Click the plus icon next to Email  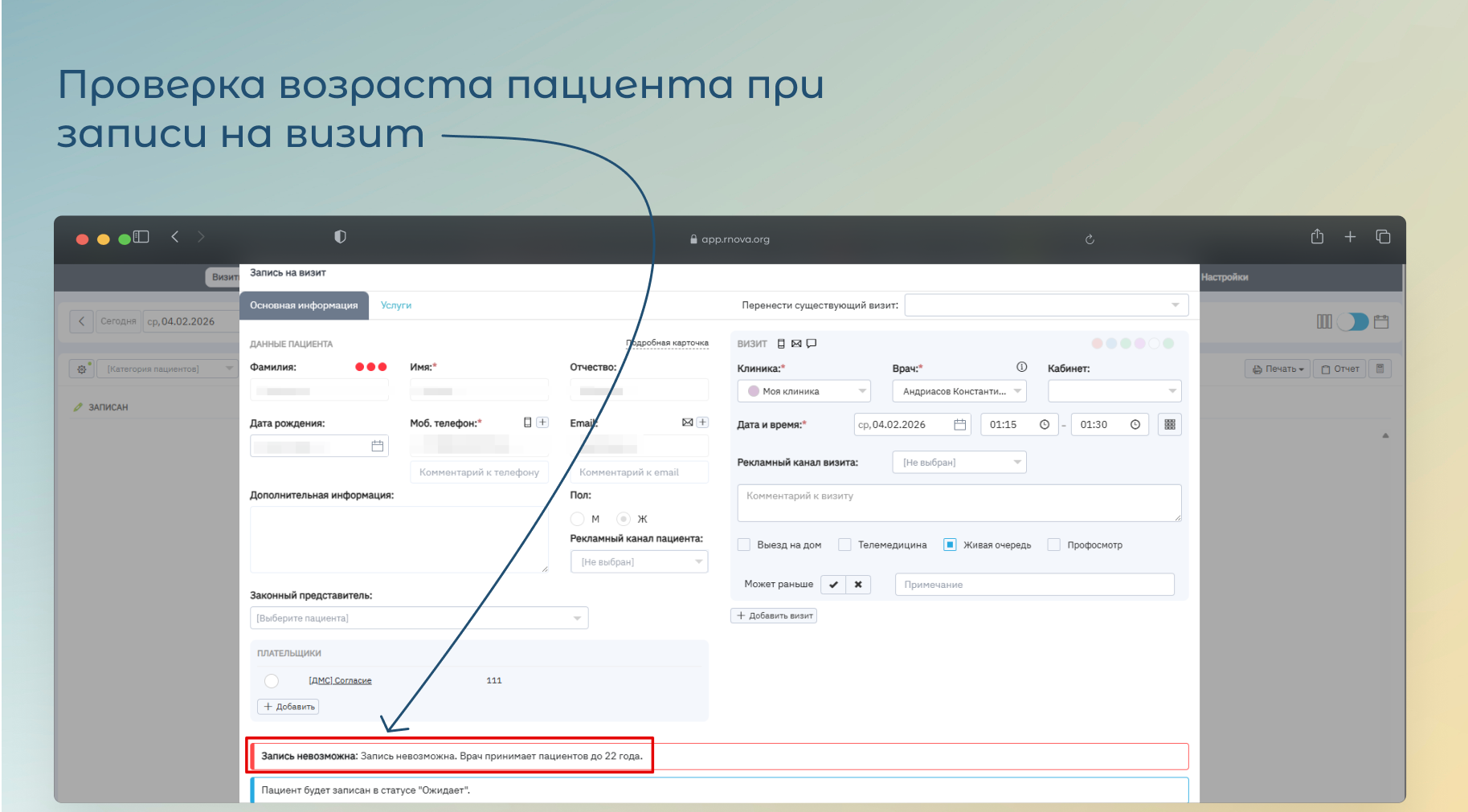click(702, 422)
